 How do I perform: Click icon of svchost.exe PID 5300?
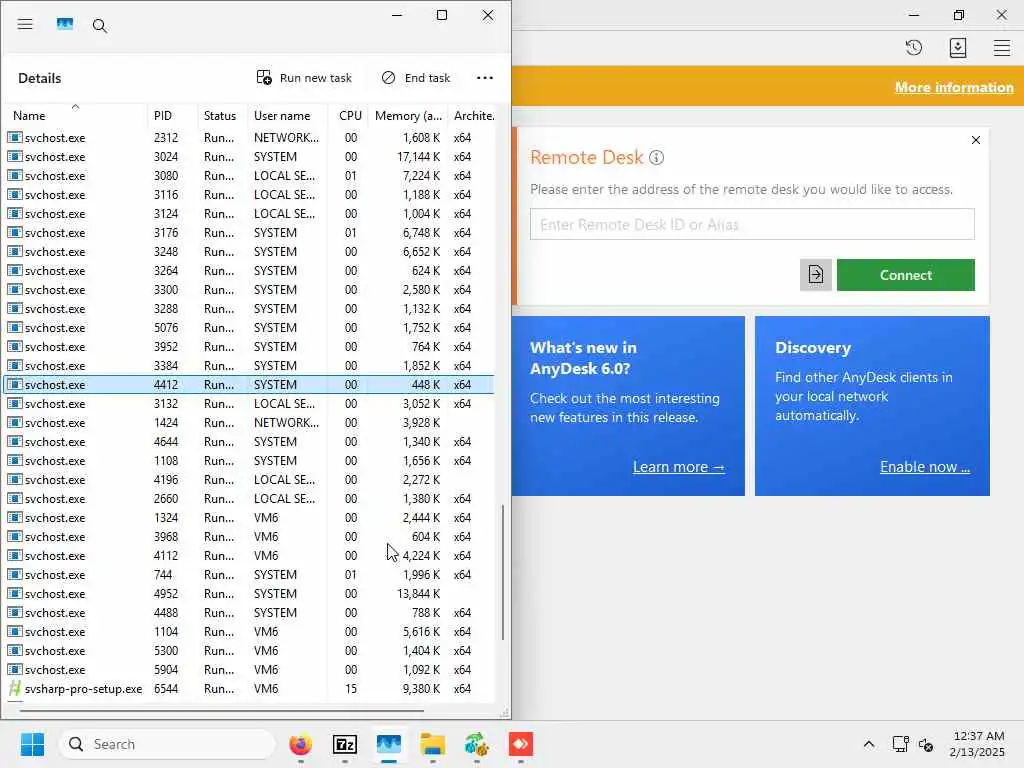[x=14, y=650]
